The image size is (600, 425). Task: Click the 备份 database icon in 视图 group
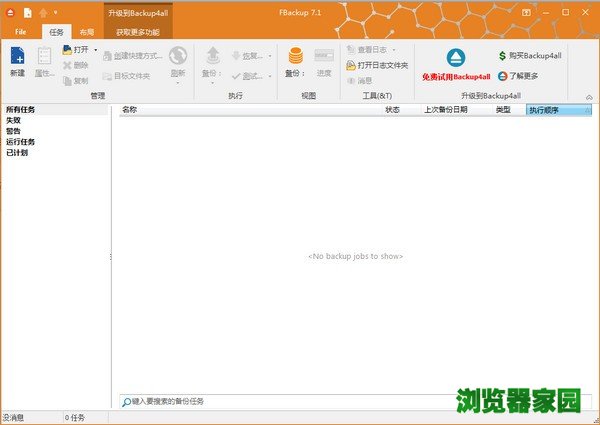(x=295, y=56)
